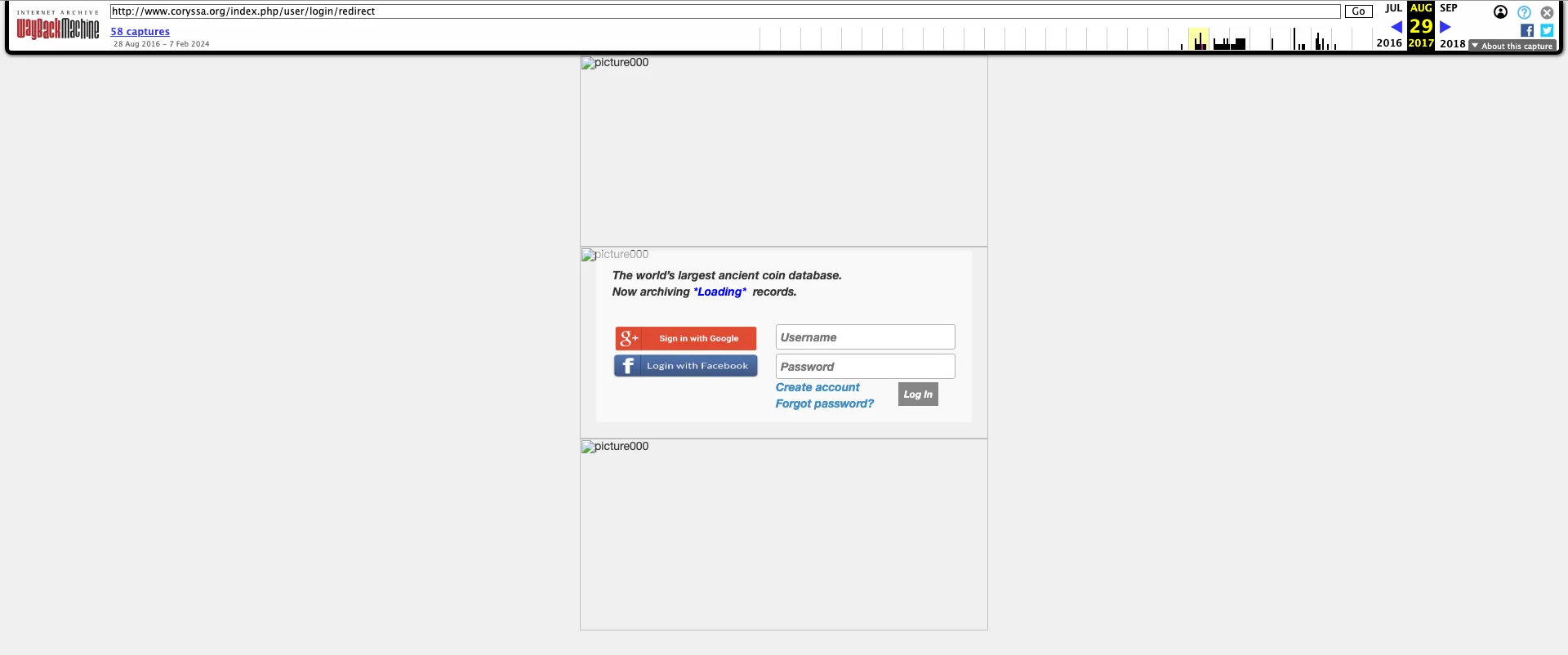Expand About this capture dropdown
The width and height of the screenshot is (1568, 655).
tap(1512, 46)
